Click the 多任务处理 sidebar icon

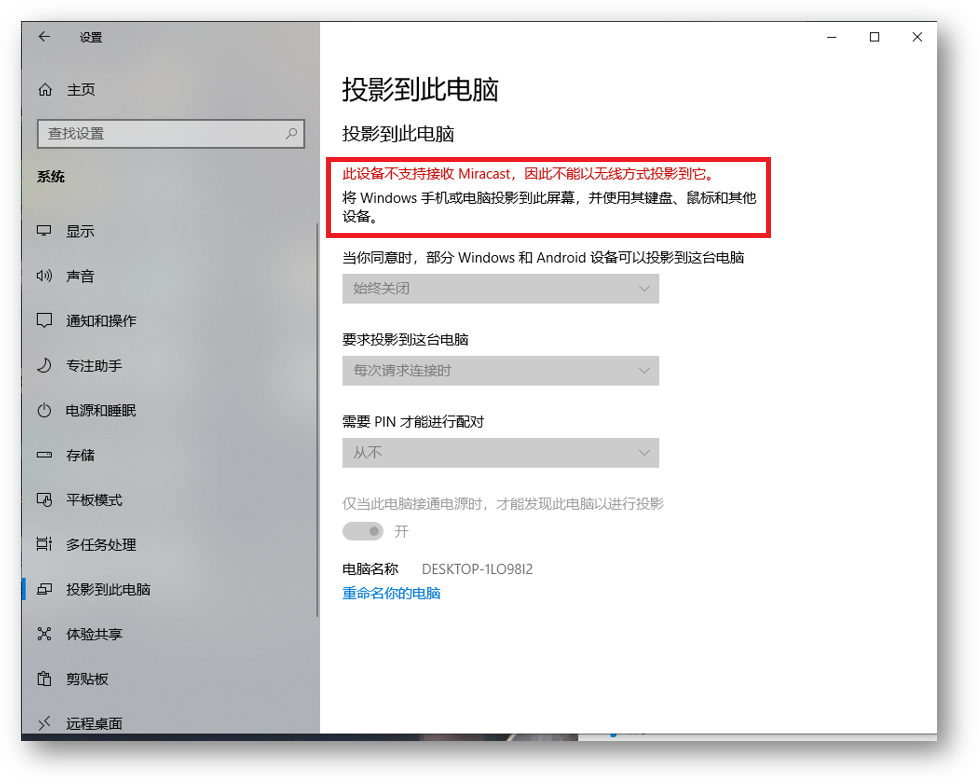tap(44, 544)
